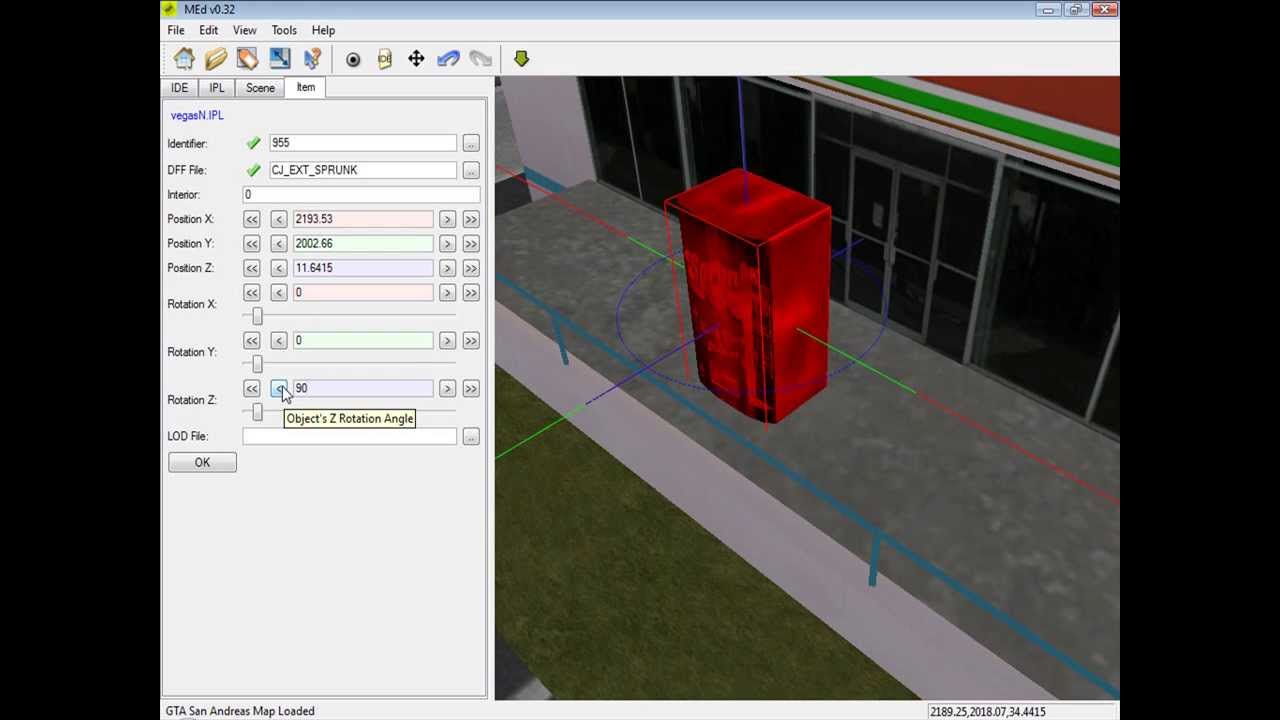Select the four-arrow move tool icon
This screenshot has height=720, width=1280.
coord(416,59)
